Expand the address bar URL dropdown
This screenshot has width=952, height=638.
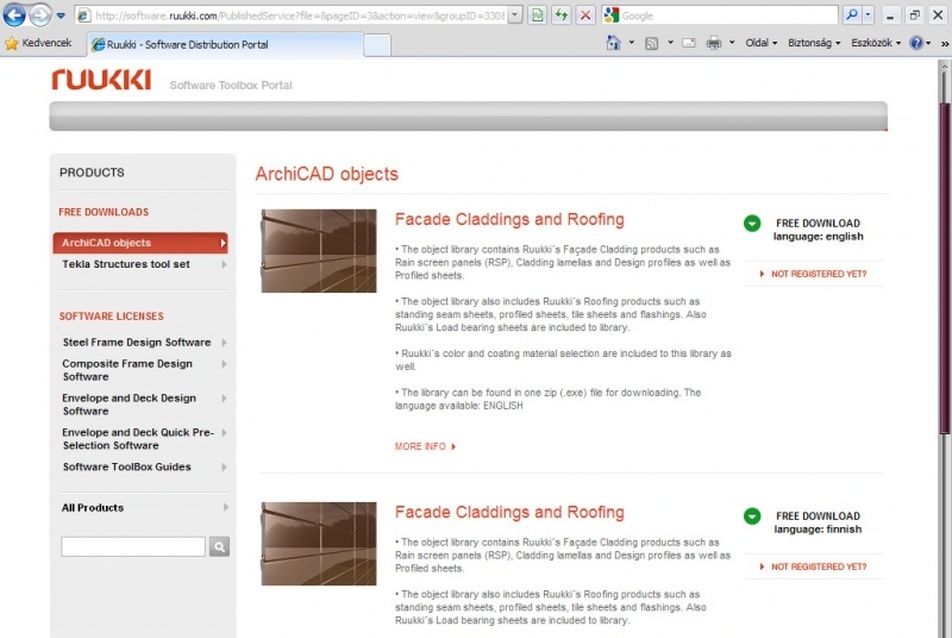[515, 16]
